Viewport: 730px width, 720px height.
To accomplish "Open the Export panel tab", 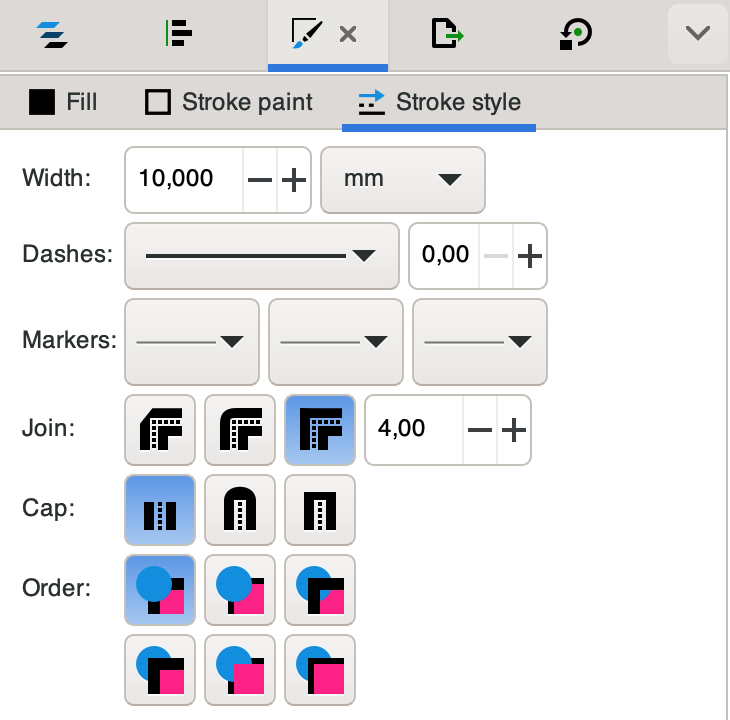I will click(x=447, y=34).
